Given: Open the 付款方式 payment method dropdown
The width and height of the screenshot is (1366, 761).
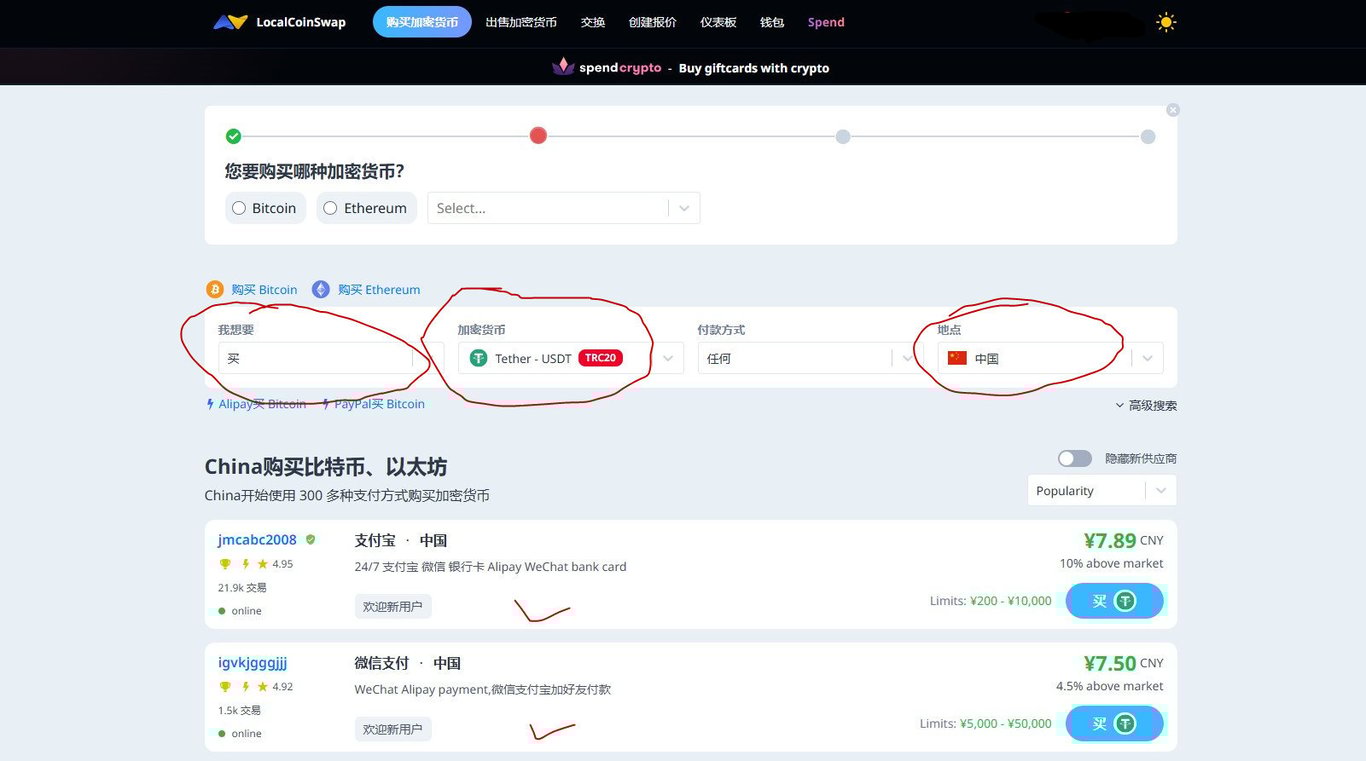Looking at the screenshot, I should (x=811, y=358).
